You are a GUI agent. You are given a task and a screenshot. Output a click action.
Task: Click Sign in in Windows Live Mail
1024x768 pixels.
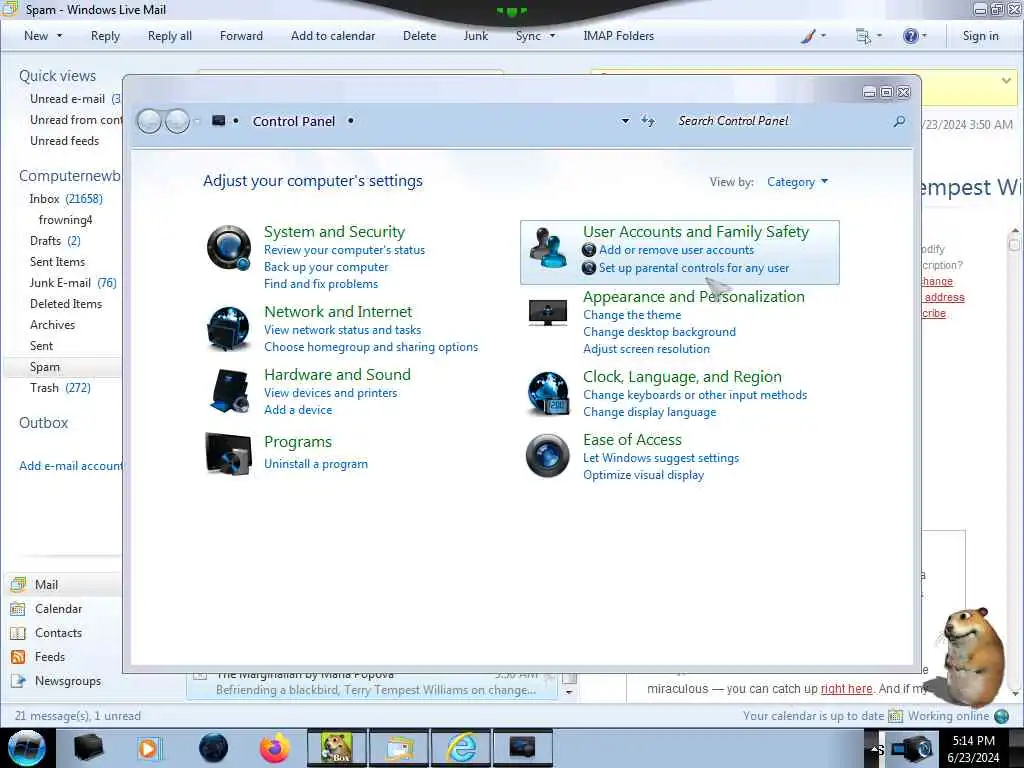click(x=980, y=36)
